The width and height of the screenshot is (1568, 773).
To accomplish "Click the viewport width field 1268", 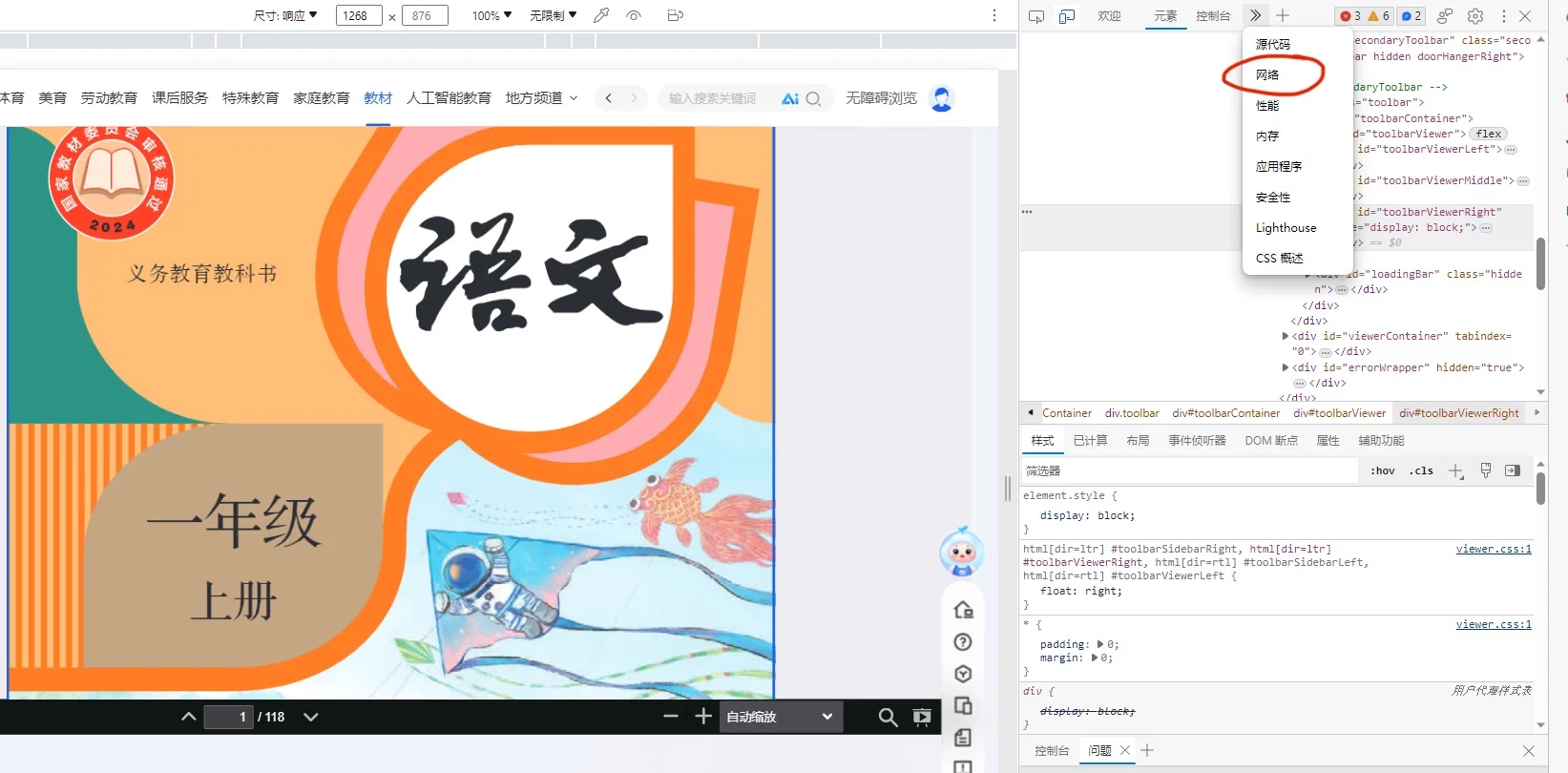I will (359, 15).
